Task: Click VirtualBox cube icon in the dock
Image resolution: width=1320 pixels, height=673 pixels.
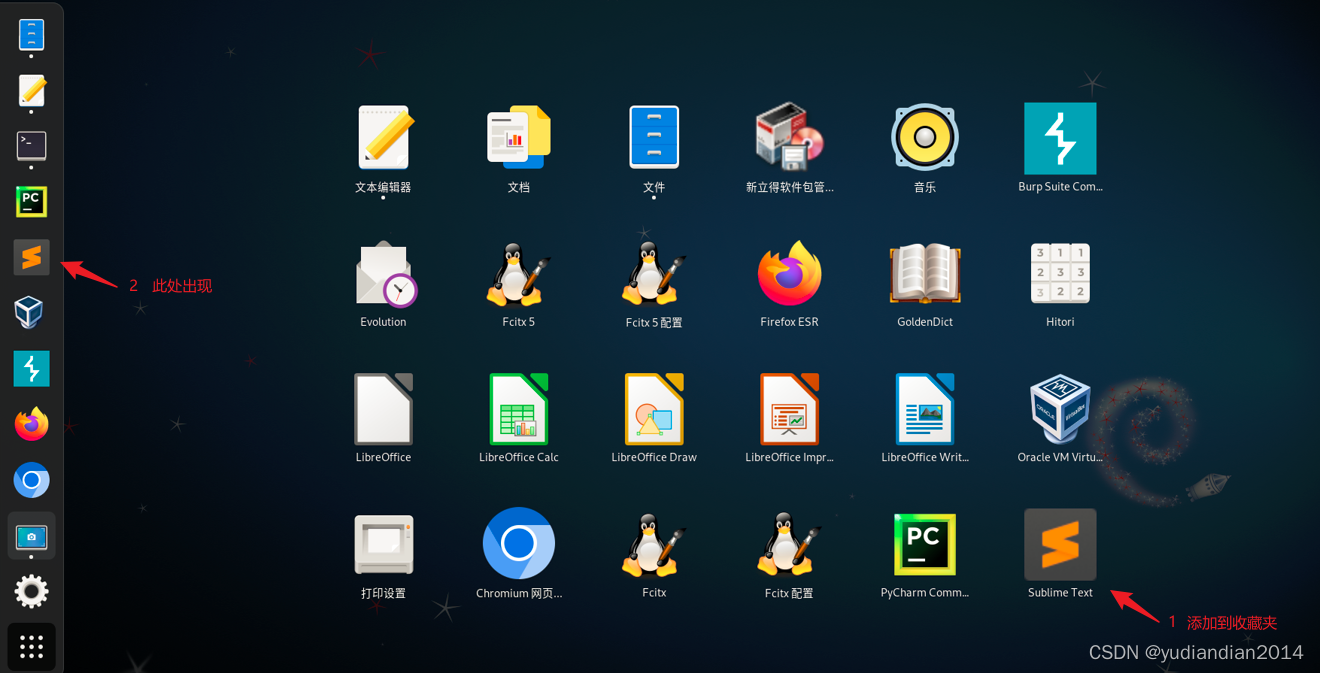Action: coord(31,313)
